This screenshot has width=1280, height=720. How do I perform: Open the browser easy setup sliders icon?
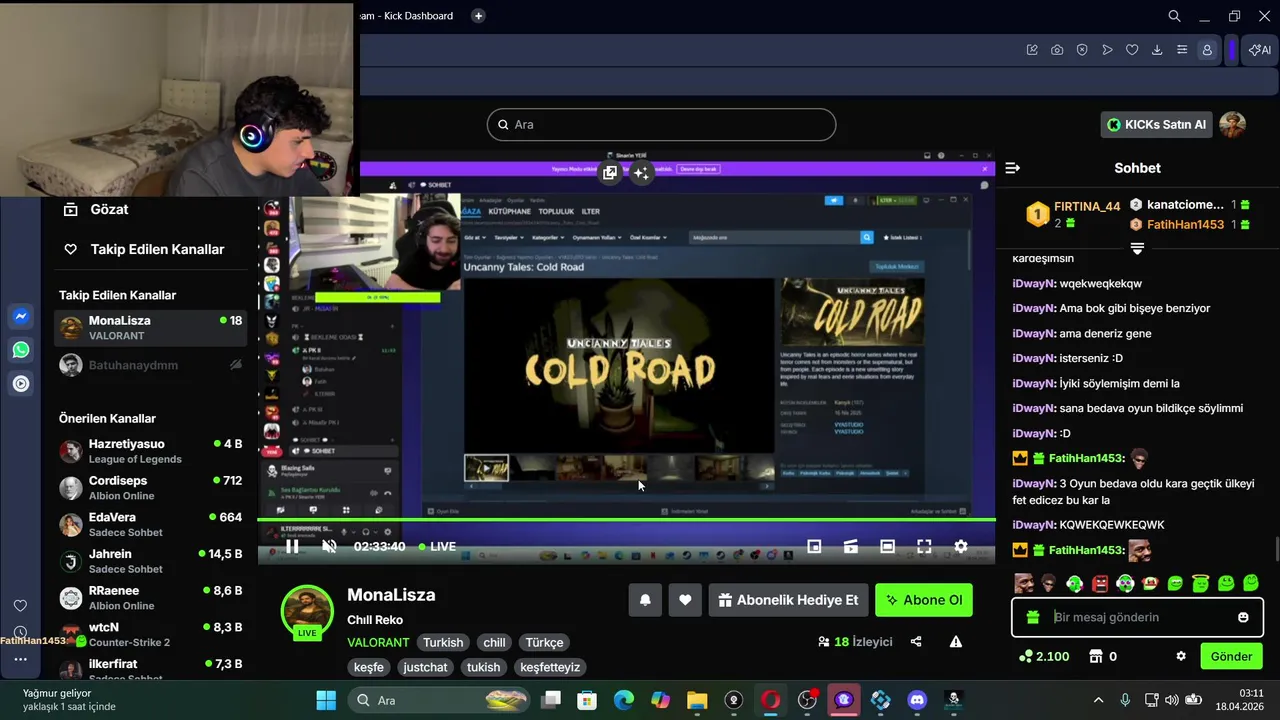(x=1182, y=50)
